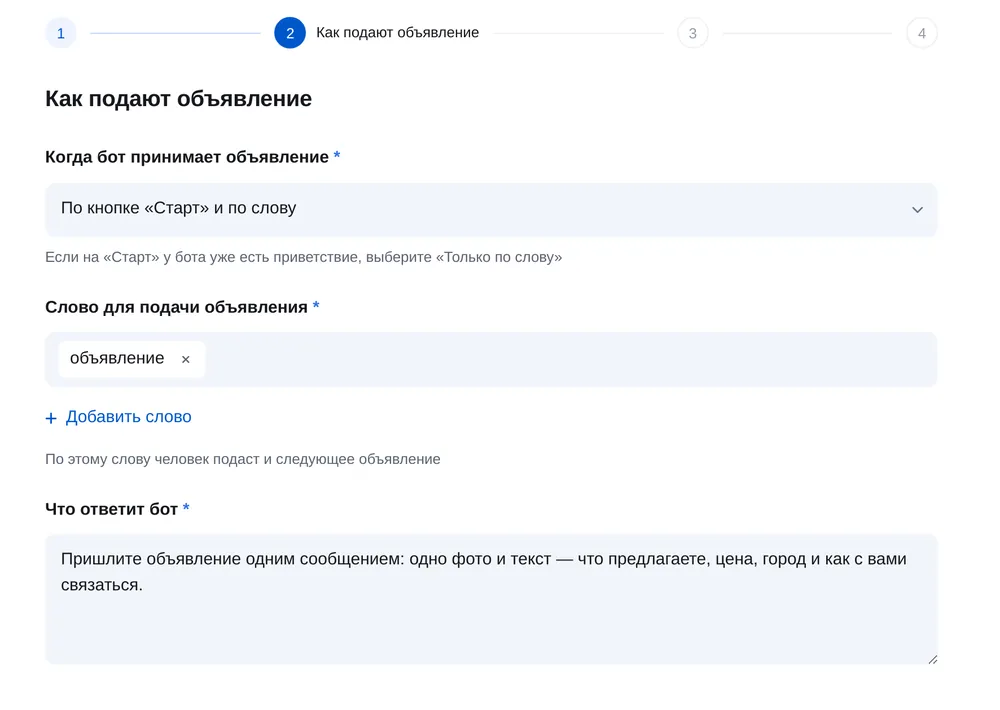The width and height of the screenshot is (1000, 710).
Task: Click the hint about «Только по слову»
Action: [x=304, y=257]
